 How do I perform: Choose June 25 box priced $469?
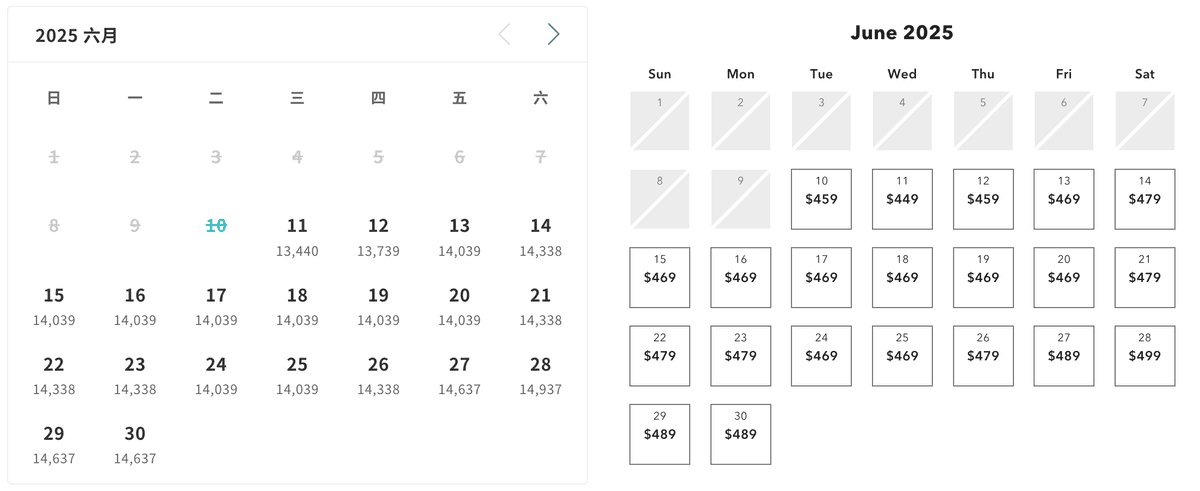tap(902, 356)
